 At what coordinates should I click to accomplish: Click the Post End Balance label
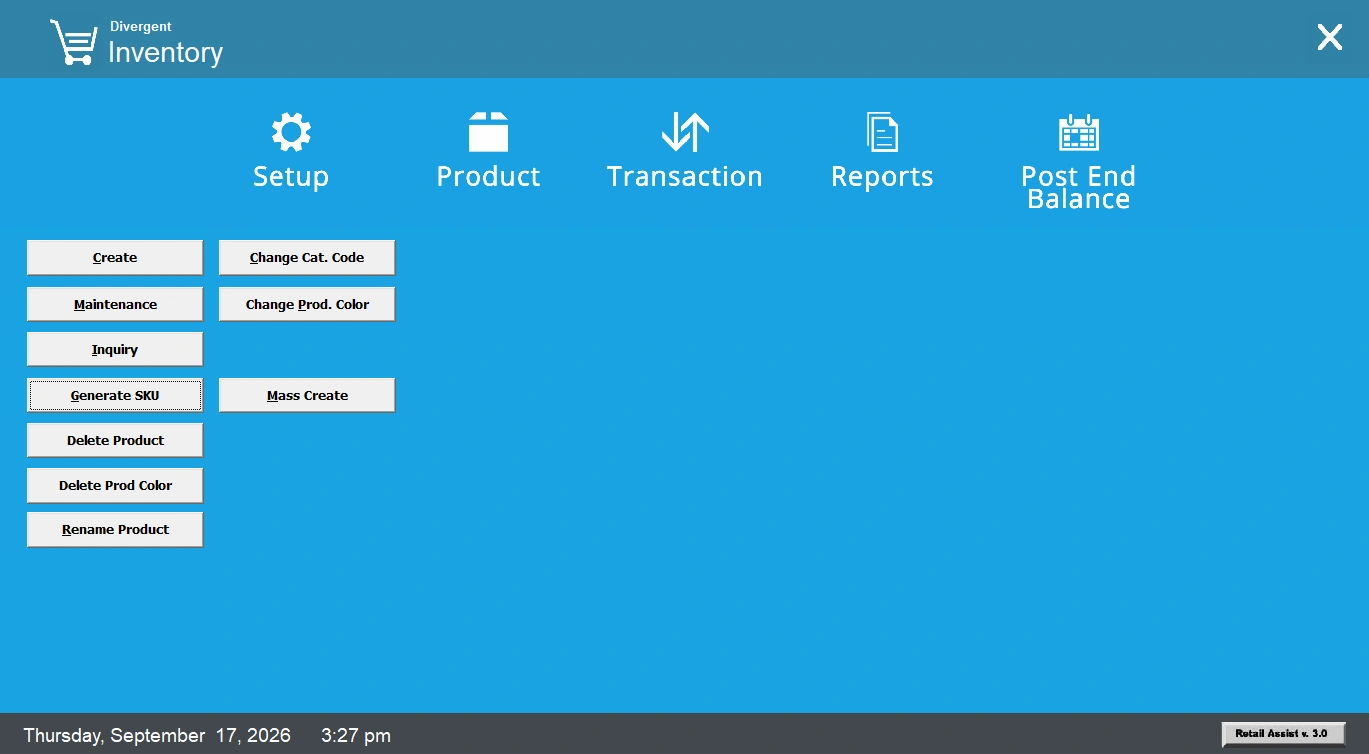1078,187
